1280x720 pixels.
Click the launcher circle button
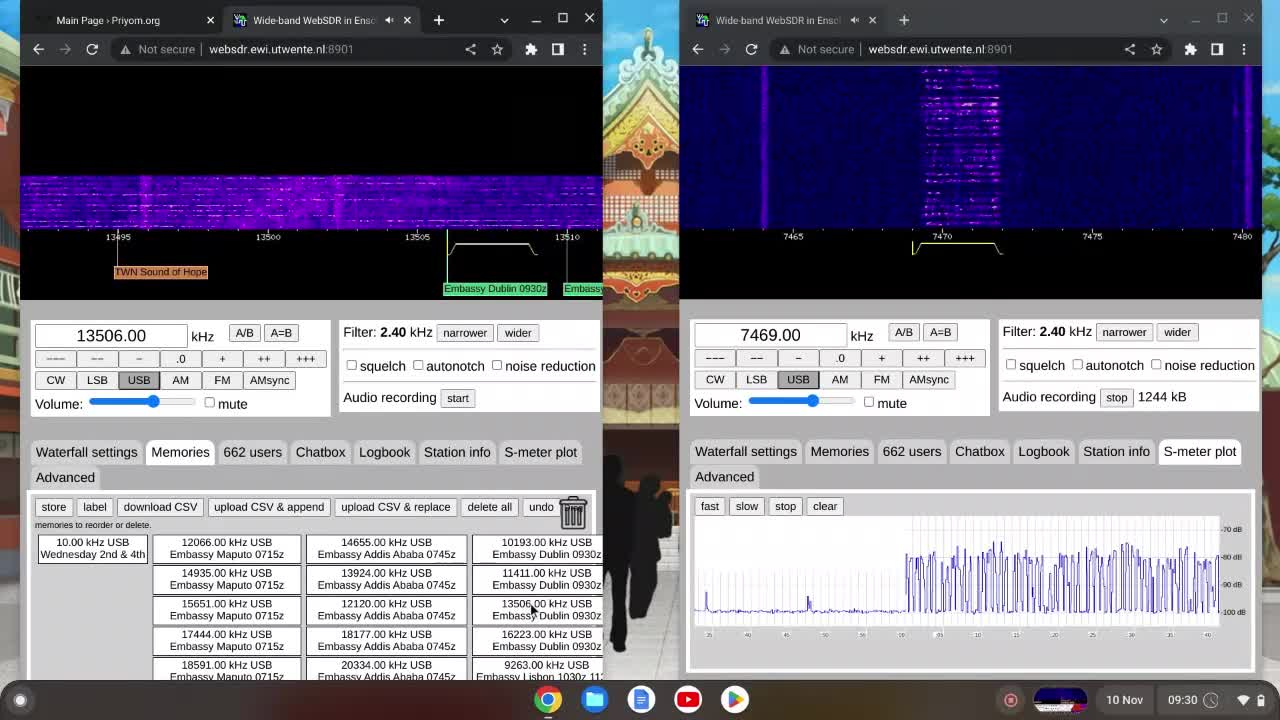point(20,700)
